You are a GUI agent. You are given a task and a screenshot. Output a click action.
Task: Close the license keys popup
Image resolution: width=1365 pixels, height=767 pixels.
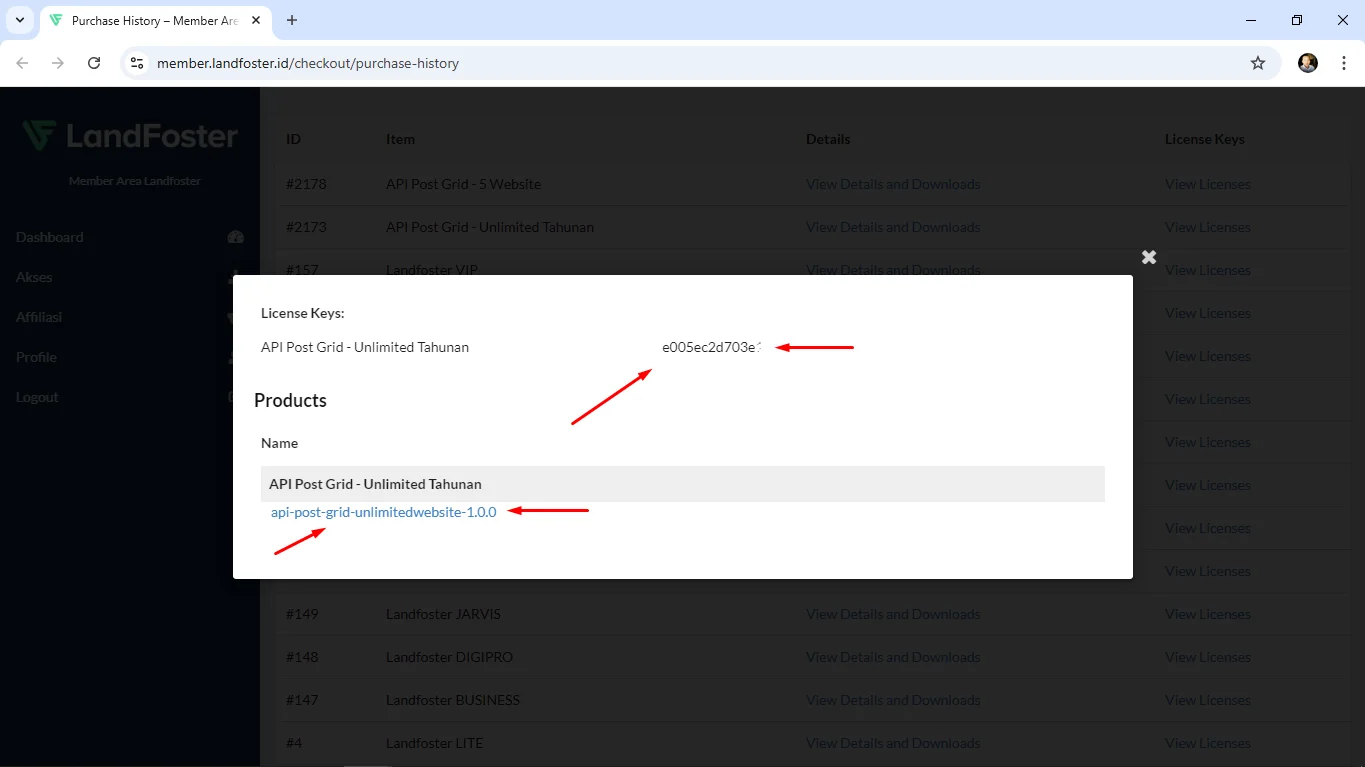click(1149, 257)
